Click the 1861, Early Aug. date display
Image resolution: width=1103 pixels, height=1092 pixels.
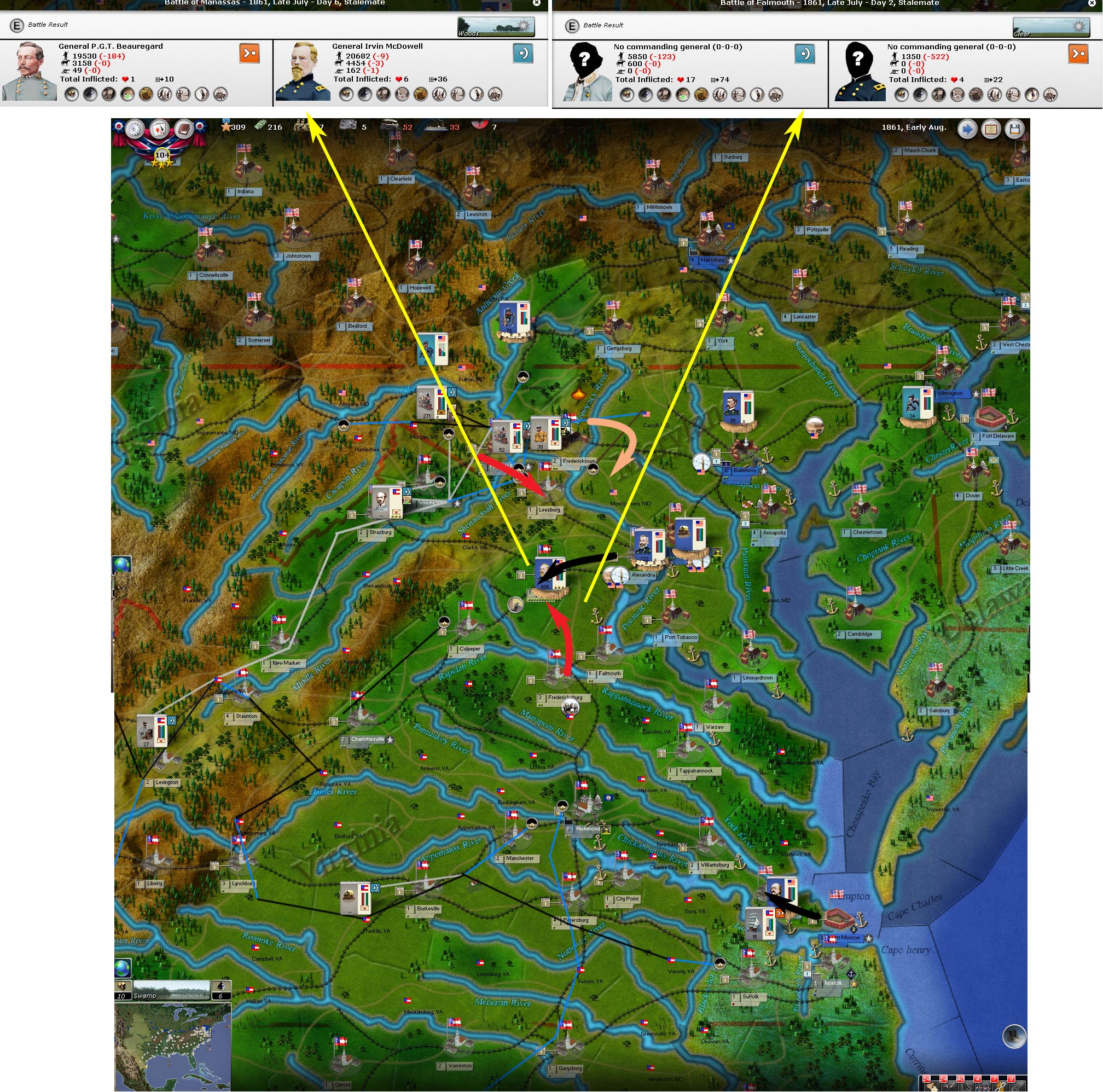click(x=914, y=127)
